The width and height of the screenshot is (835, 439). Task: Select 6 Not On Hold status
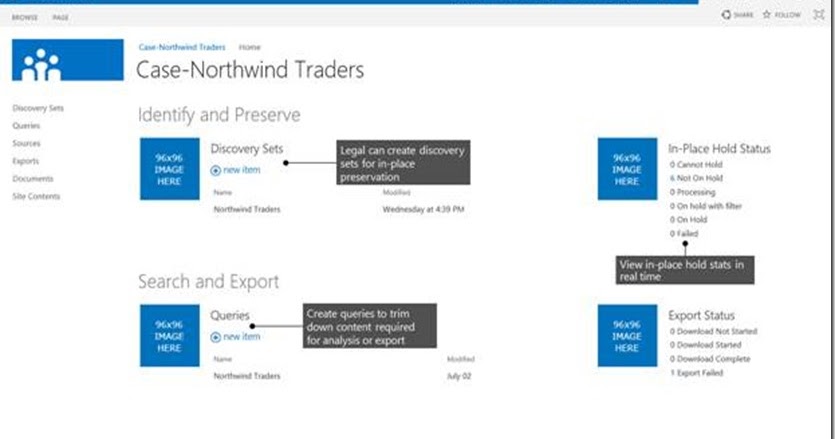click(x=696, y=178)
